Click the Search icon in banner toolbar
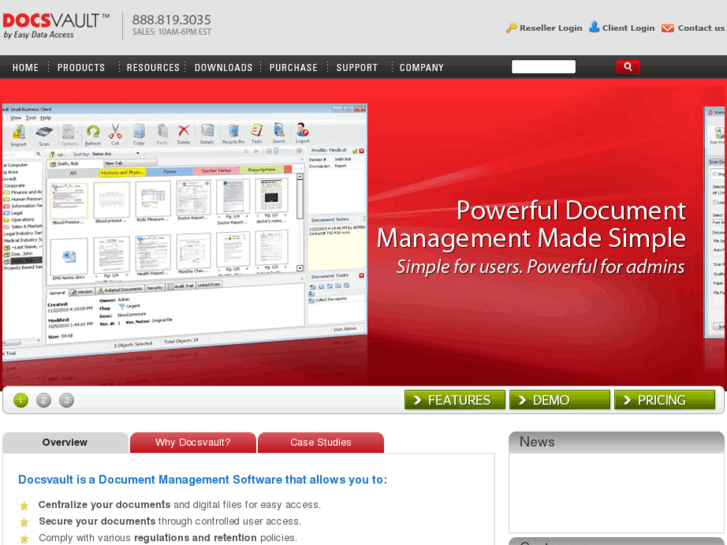Image resolution: width=727 pixels, height=545 pixels. coord(279,132)
